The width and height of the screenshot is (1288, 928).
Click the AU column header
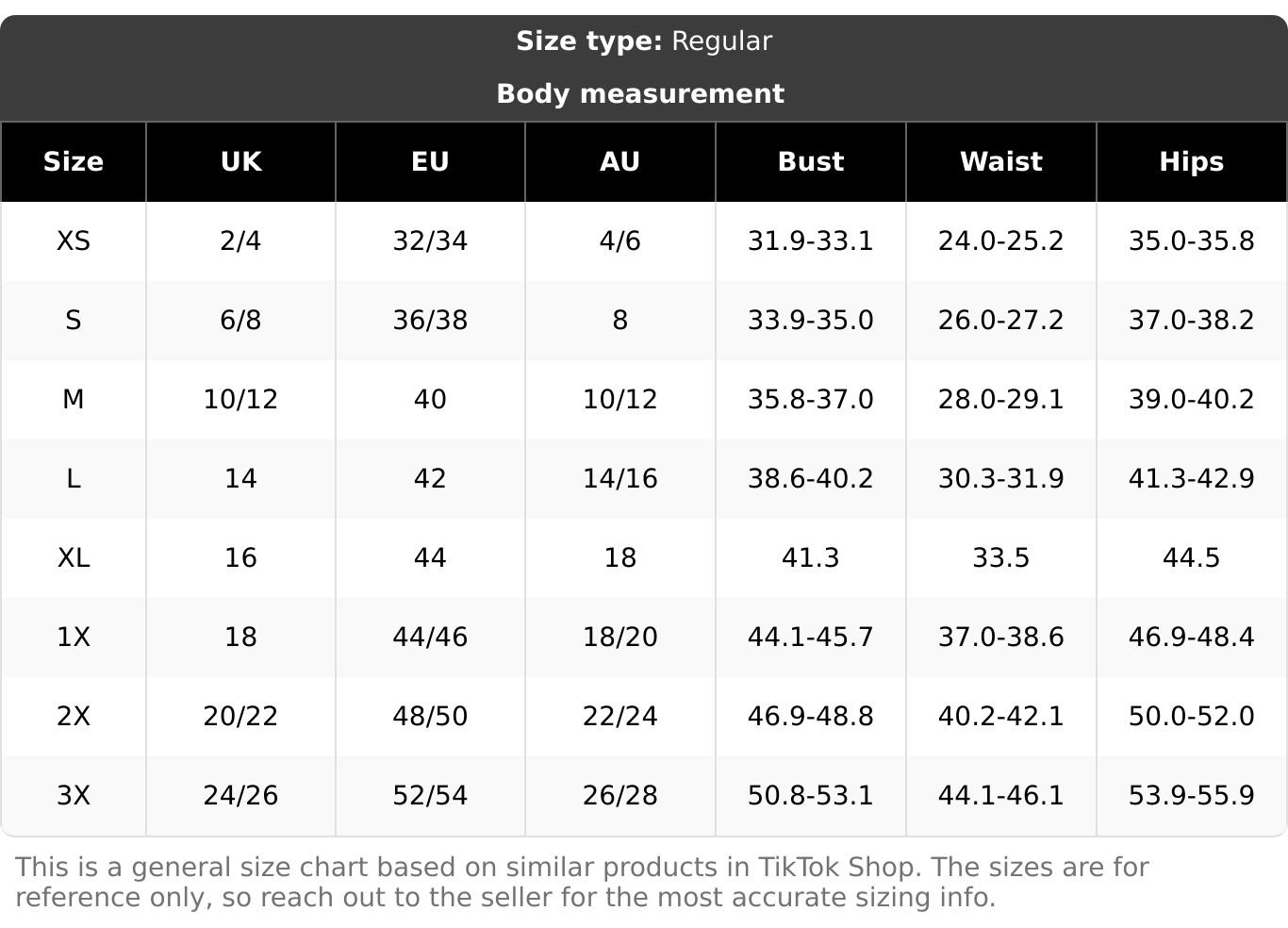pos(619,162)
